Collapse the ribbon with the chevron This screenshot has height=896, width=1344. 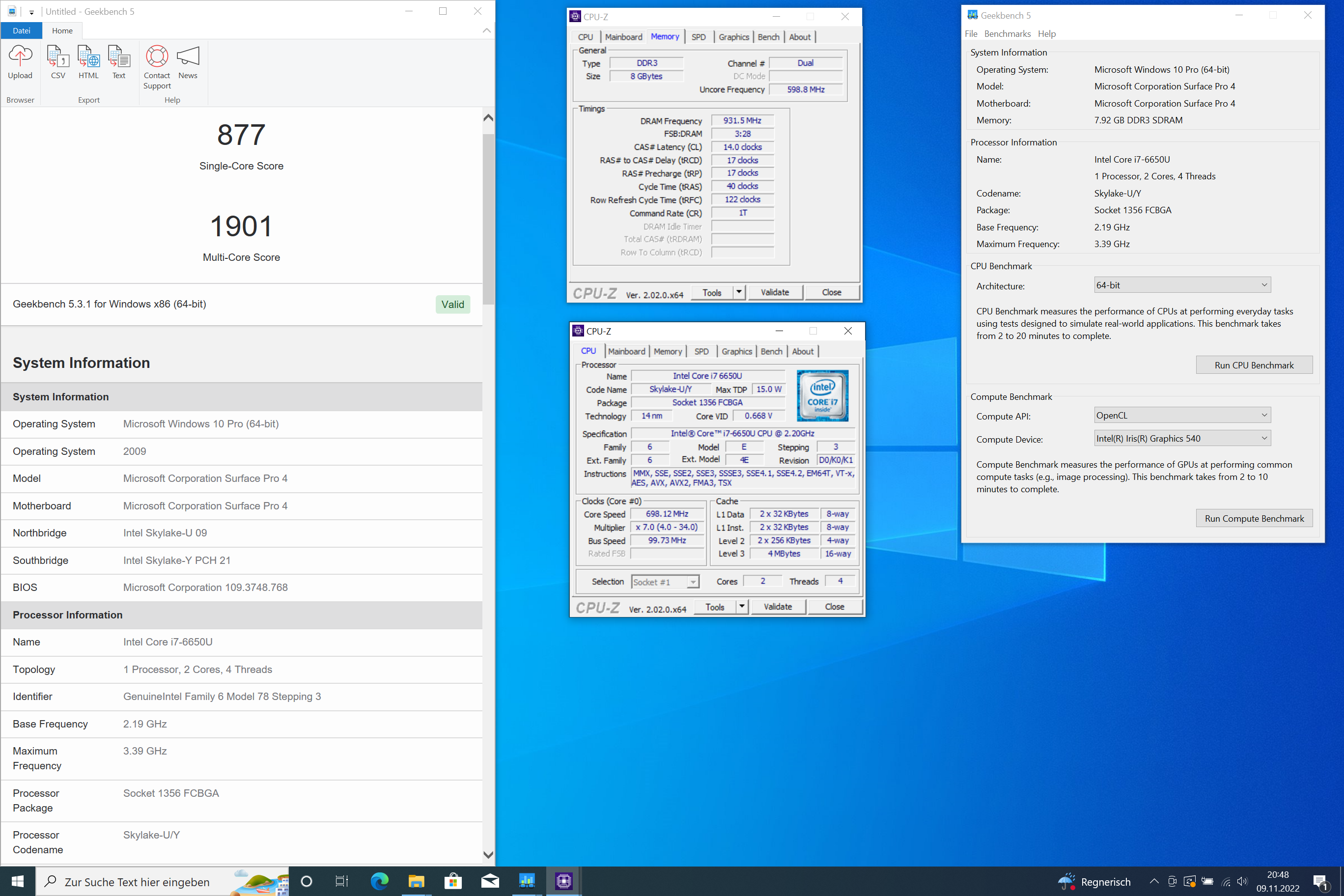click(486, 30)
